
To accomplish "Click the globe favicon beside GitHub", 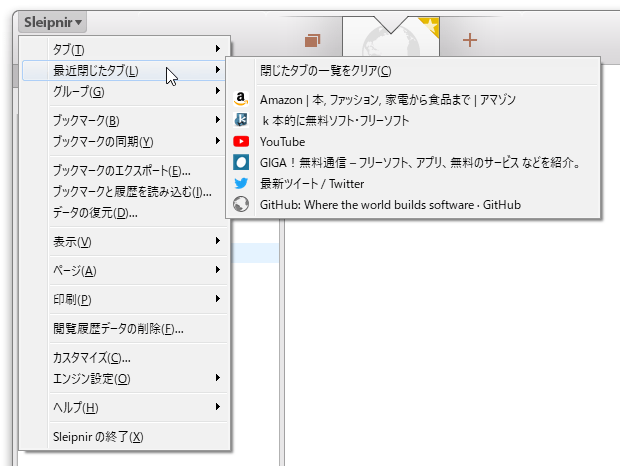I will tap(241, 204).
